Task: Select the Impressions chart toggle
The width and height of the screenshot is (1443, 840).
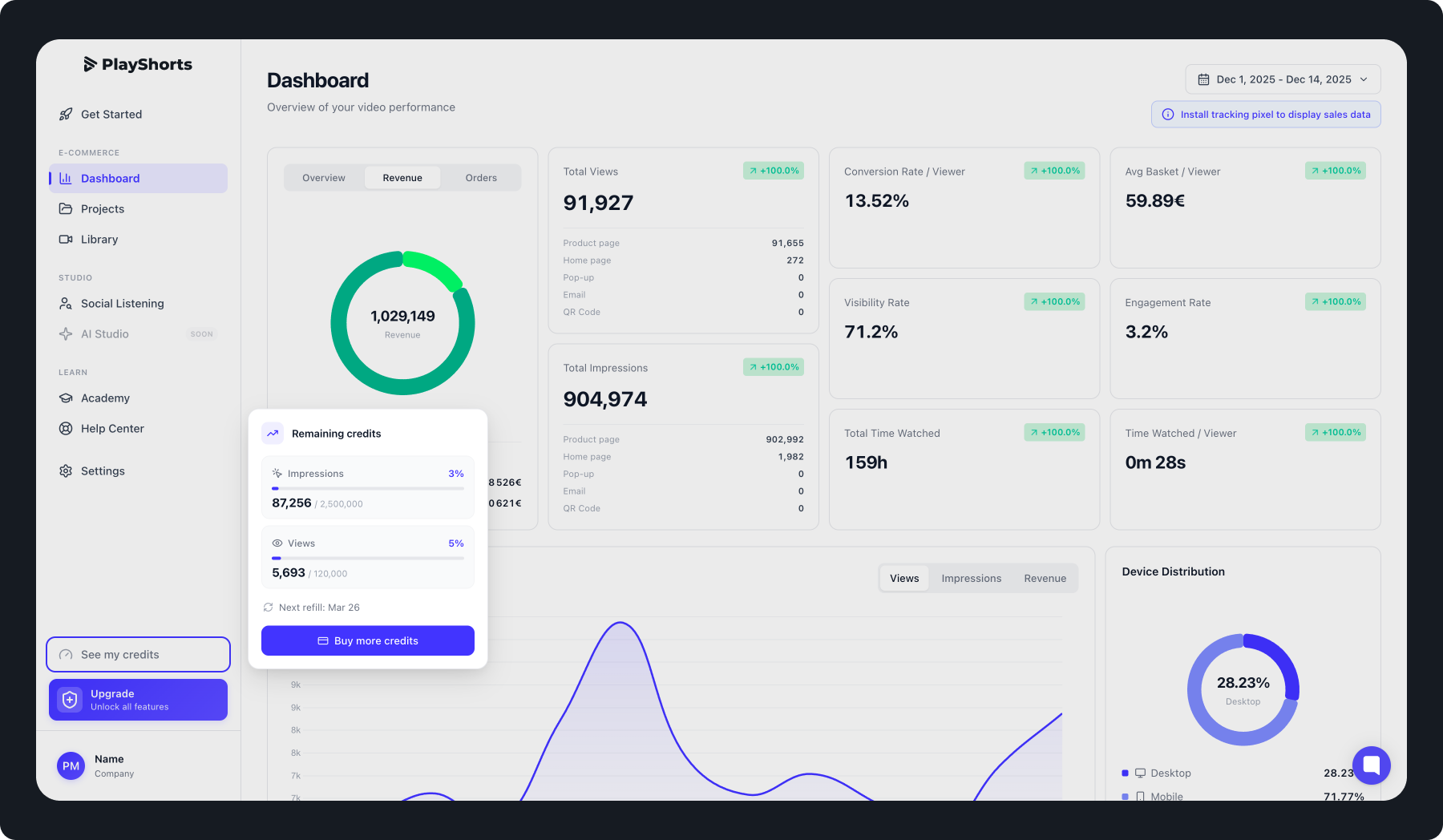Action: click(971, 579)
